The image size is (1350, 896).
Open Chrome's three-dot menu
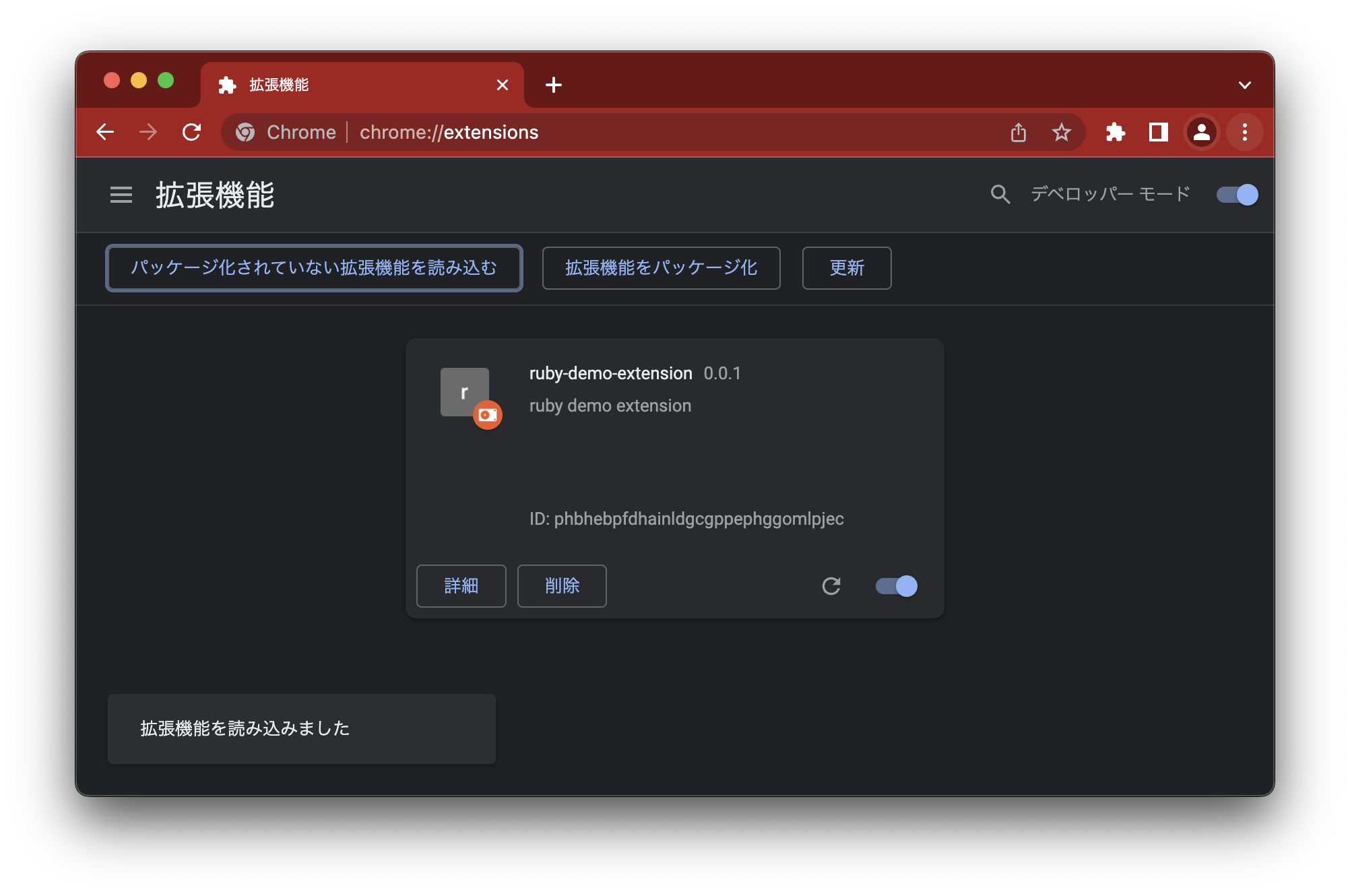point(1245,132)
